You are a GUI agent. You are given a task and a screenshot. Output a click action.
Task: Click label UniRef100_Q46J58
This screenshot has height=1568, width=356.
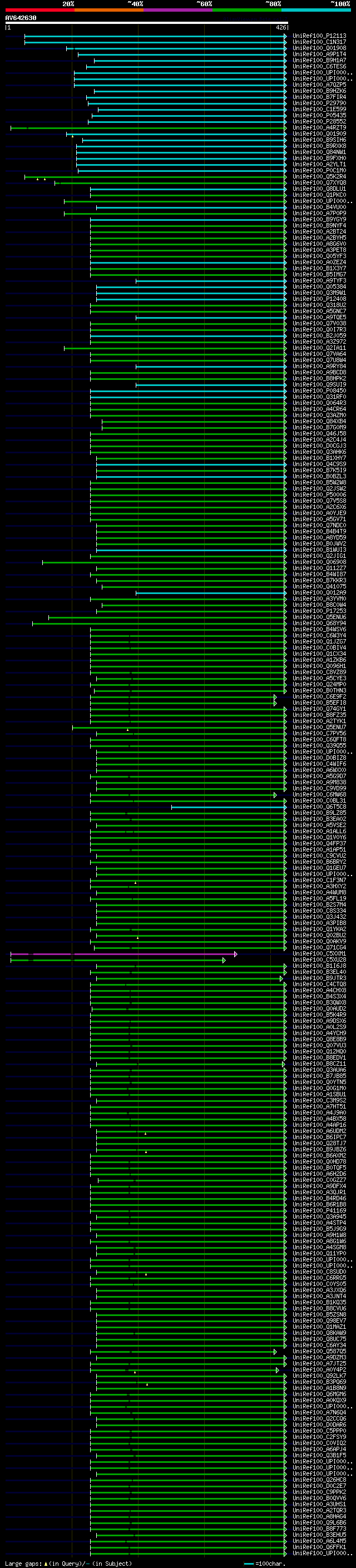point(319,434)
